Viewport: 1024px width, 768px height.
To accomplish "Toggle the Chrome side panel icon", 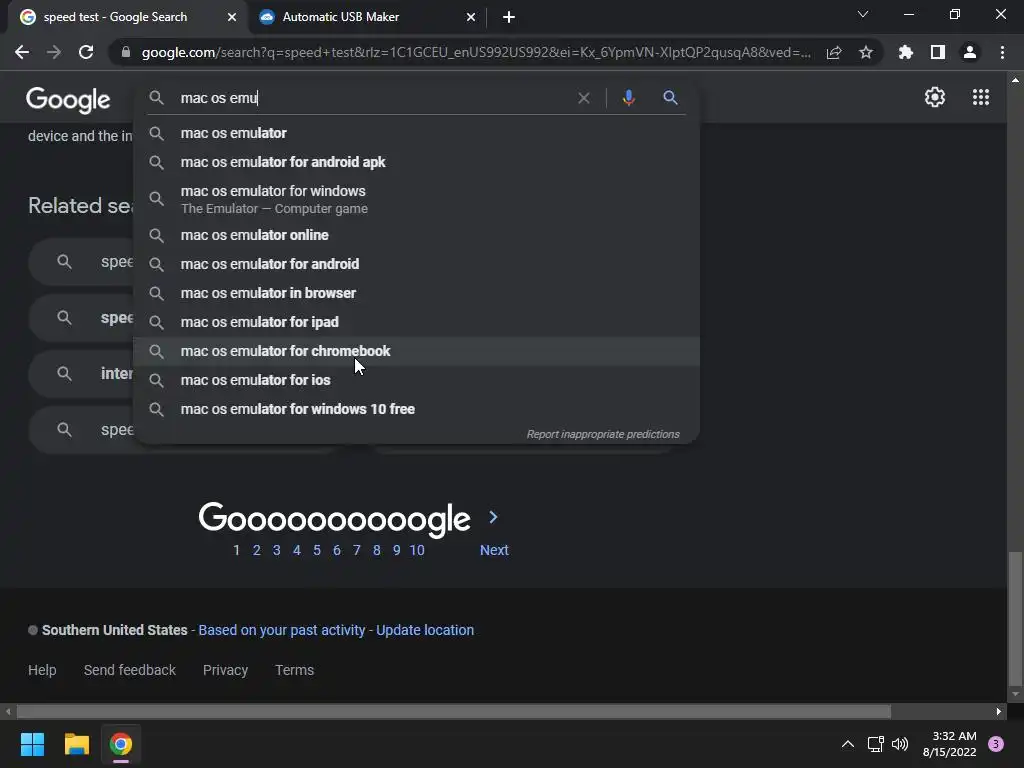I will point(938,52).
